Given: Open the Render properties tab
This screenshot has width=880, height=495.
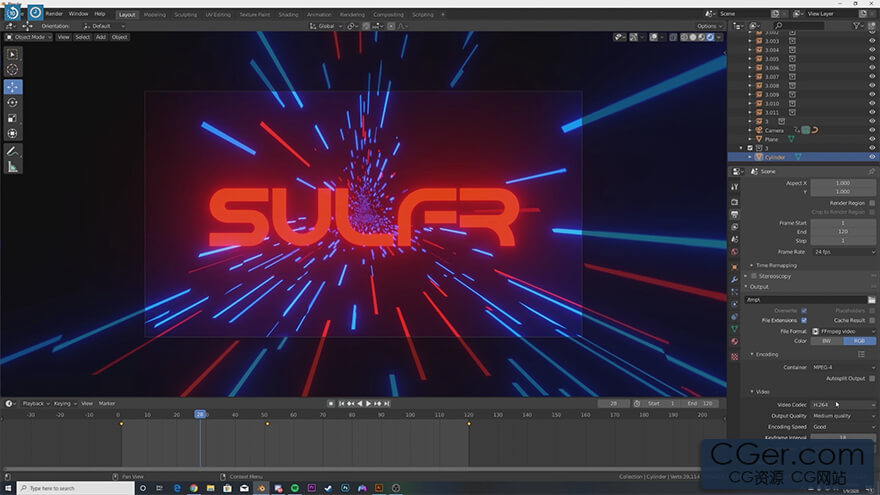Looking at the screenshot, I should 735,201.
